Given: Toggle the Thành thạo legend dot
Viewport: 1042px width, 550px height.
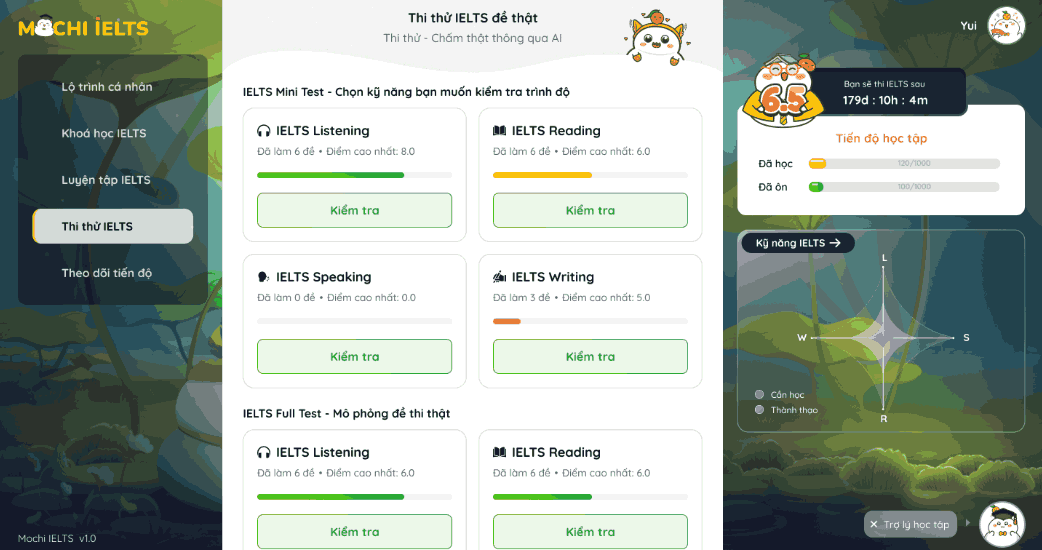Looking at the screenshot, I should [760, 410].
